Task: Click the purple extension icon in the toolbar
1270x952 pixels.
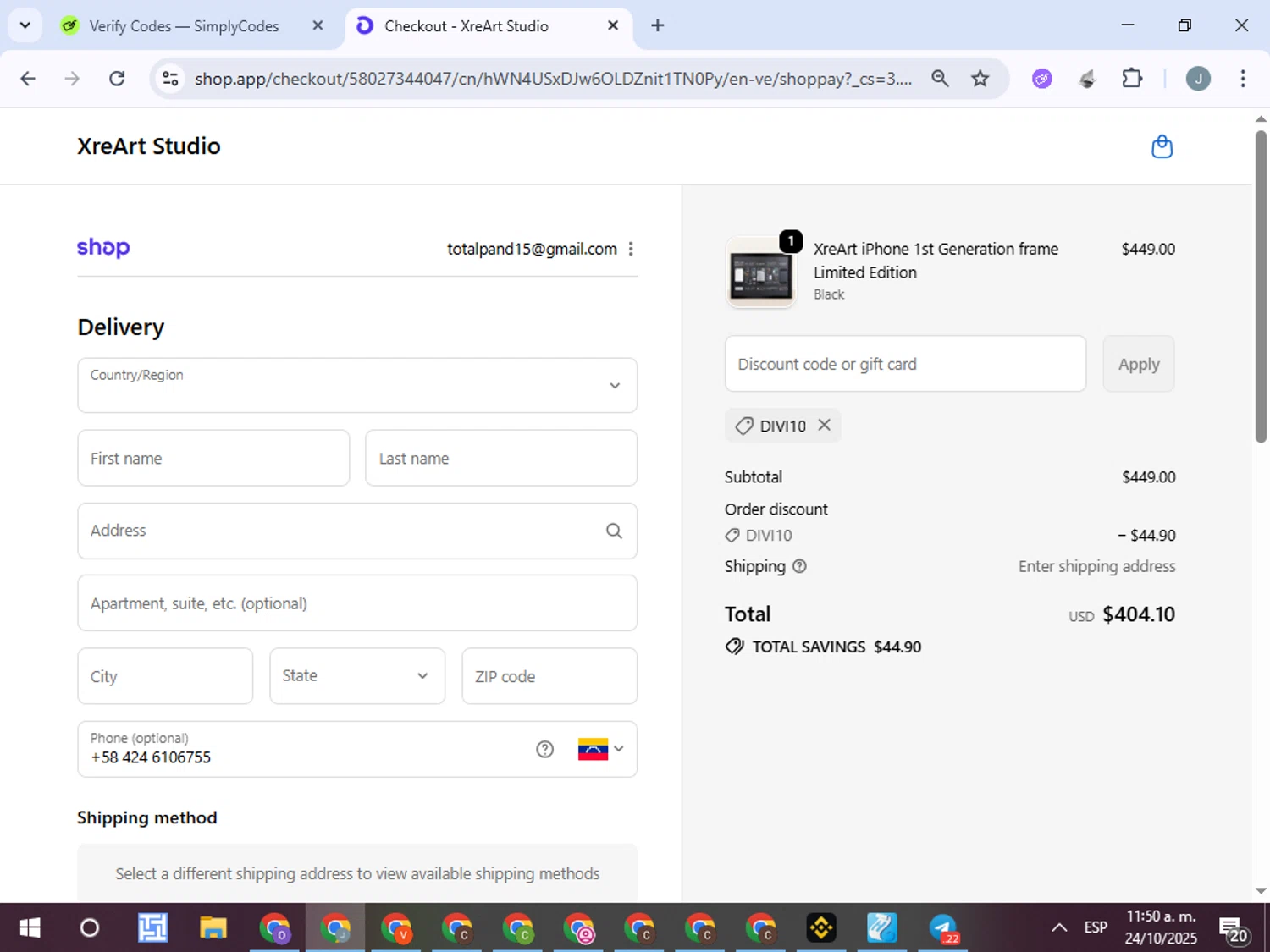Action: 1042,79
